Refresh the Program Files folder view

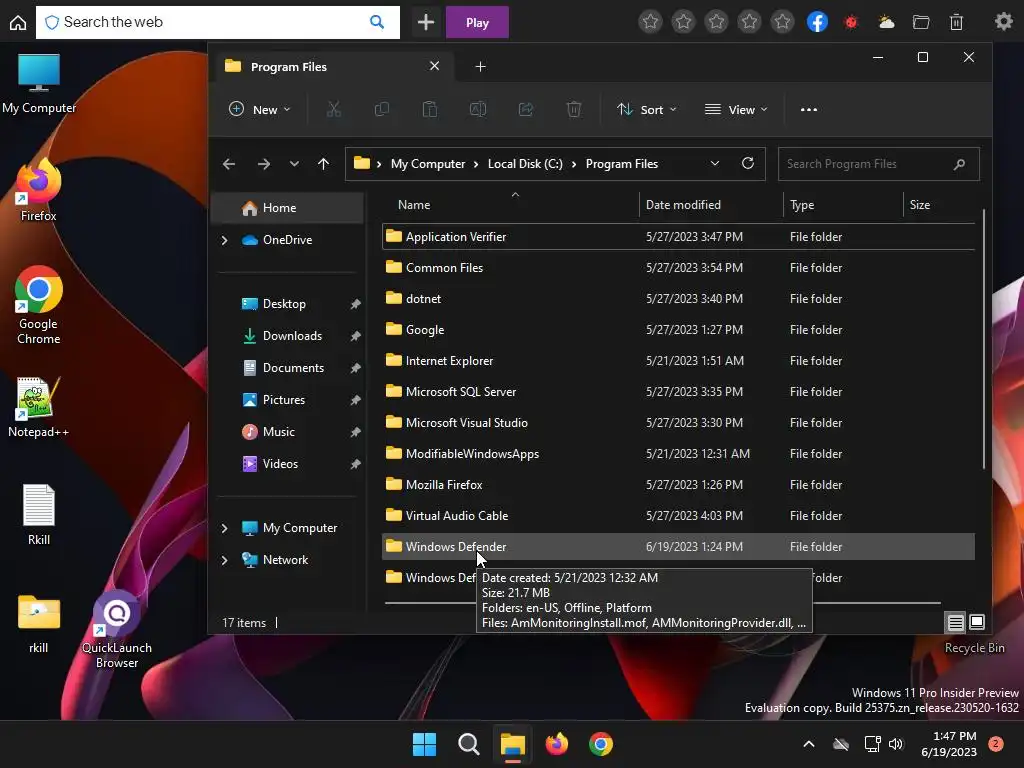click(748, 163)
